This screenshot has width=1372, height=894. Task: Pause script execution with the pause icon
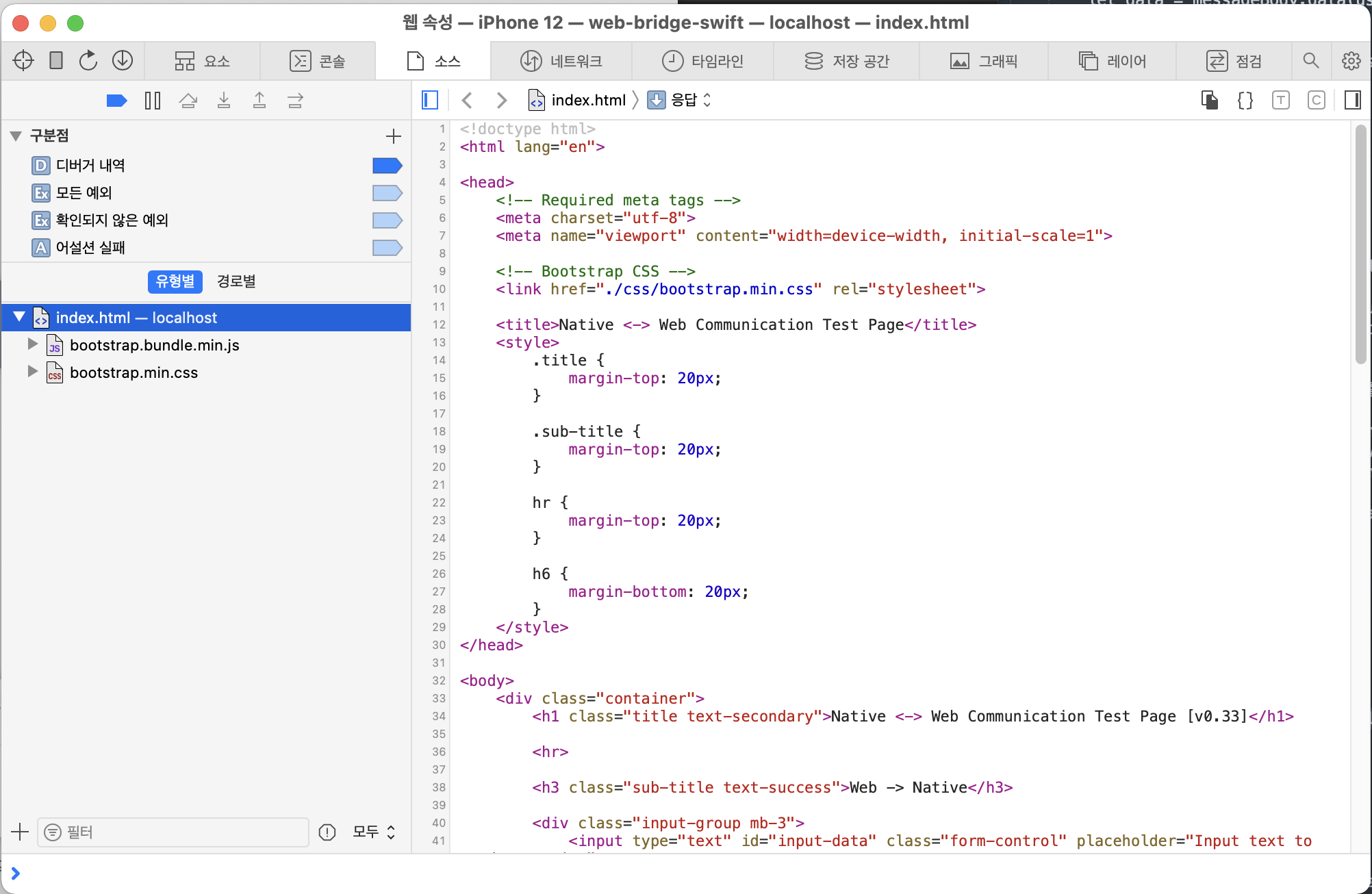(153, 101)
